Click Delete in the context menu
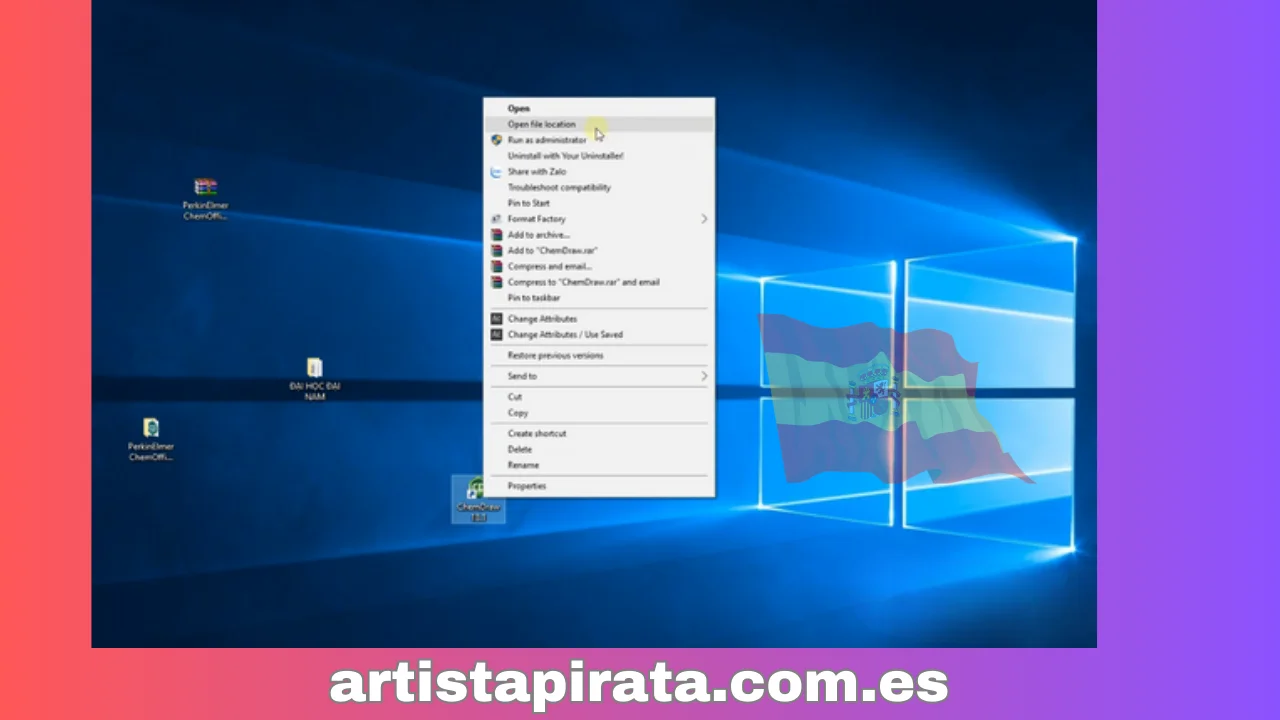 [x=598, y=450]
